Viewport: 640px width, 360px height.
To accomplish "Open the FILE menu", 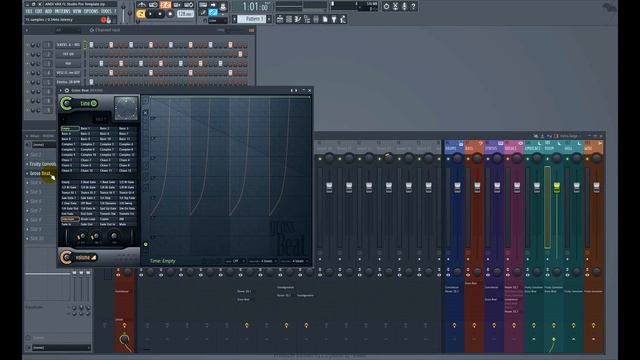I will [x=29, y=11].
